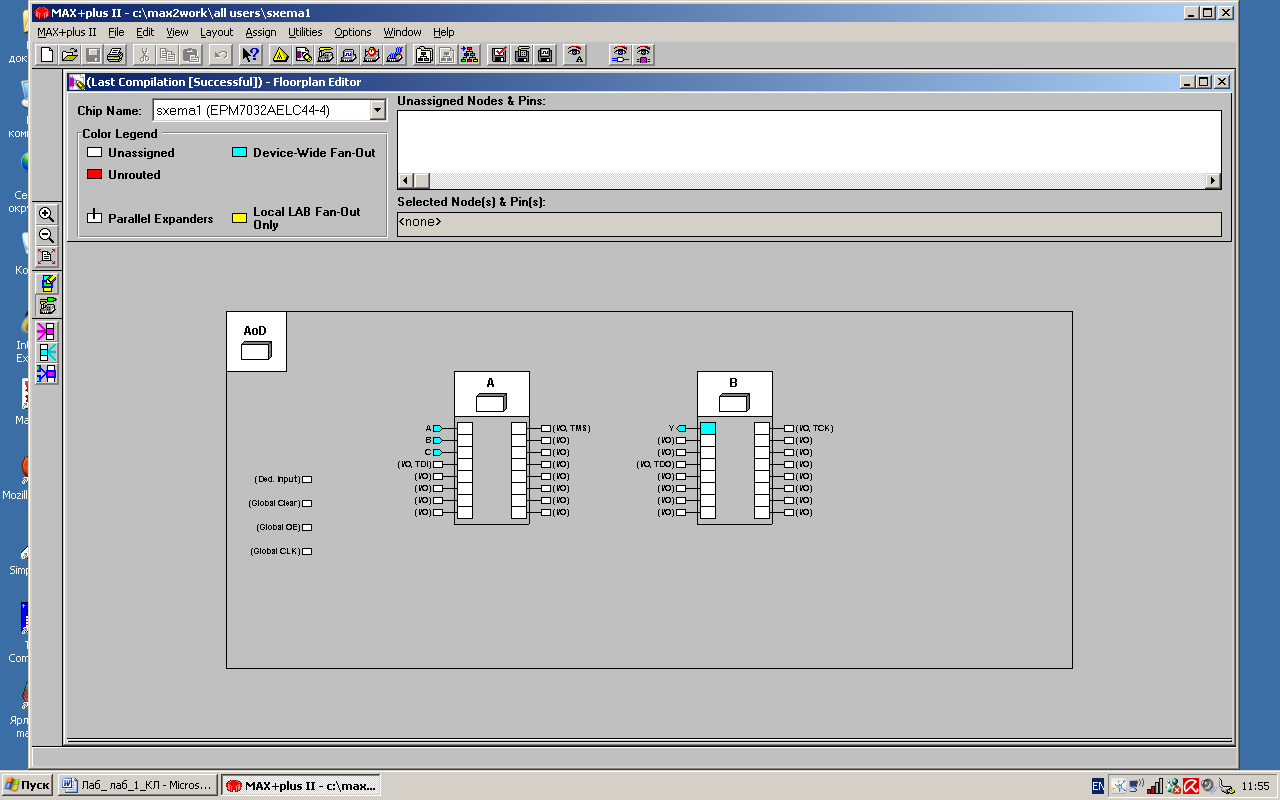Show fan-in and fan-out routing icon
Screen dimensions: 1280x800
pos(47,374)
